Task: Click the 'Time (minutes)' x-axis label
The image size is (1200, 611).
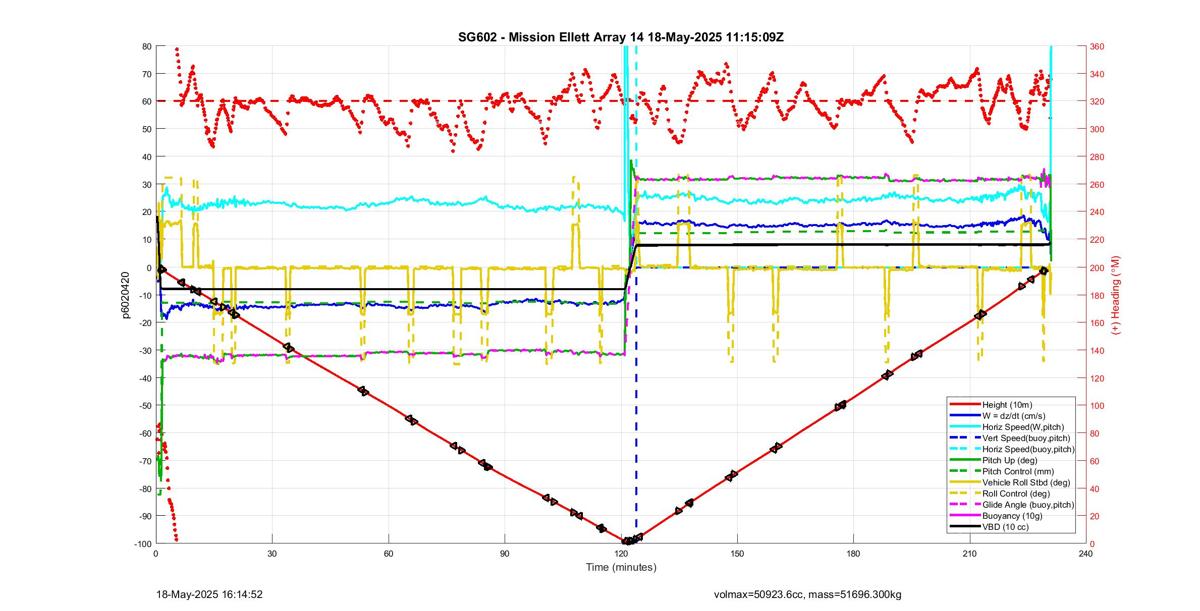Action: click(x=620, y=567)
